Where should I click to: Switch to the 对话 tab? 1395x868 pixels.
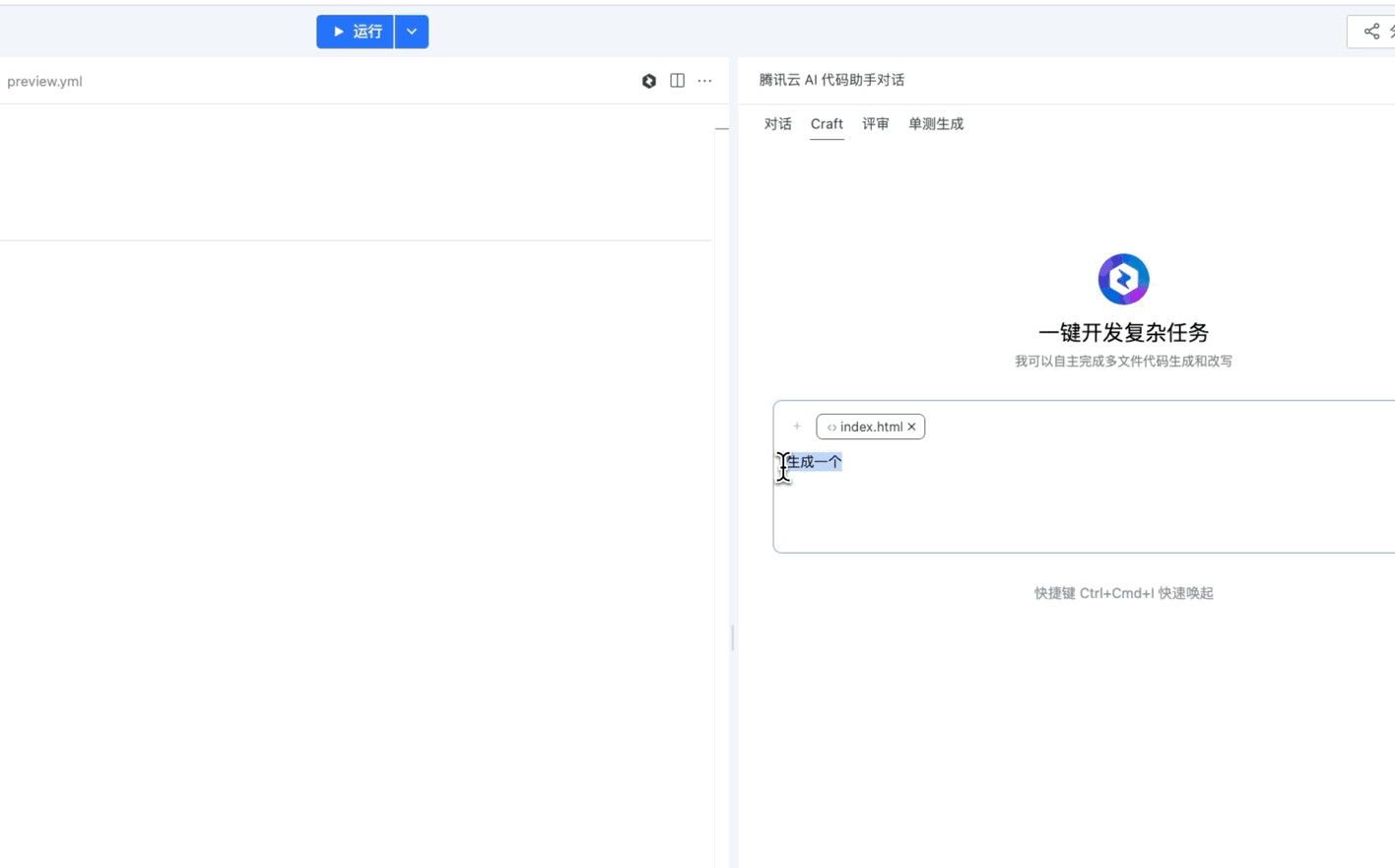[777, 124]
